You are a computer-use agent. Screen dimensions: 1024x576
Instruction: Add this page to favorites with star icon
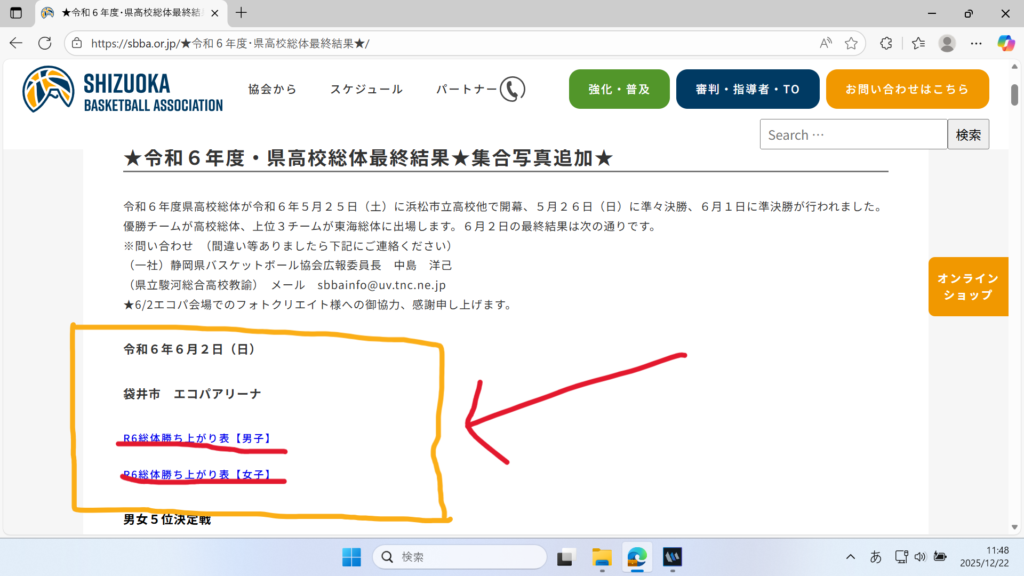tap(851, 43)
